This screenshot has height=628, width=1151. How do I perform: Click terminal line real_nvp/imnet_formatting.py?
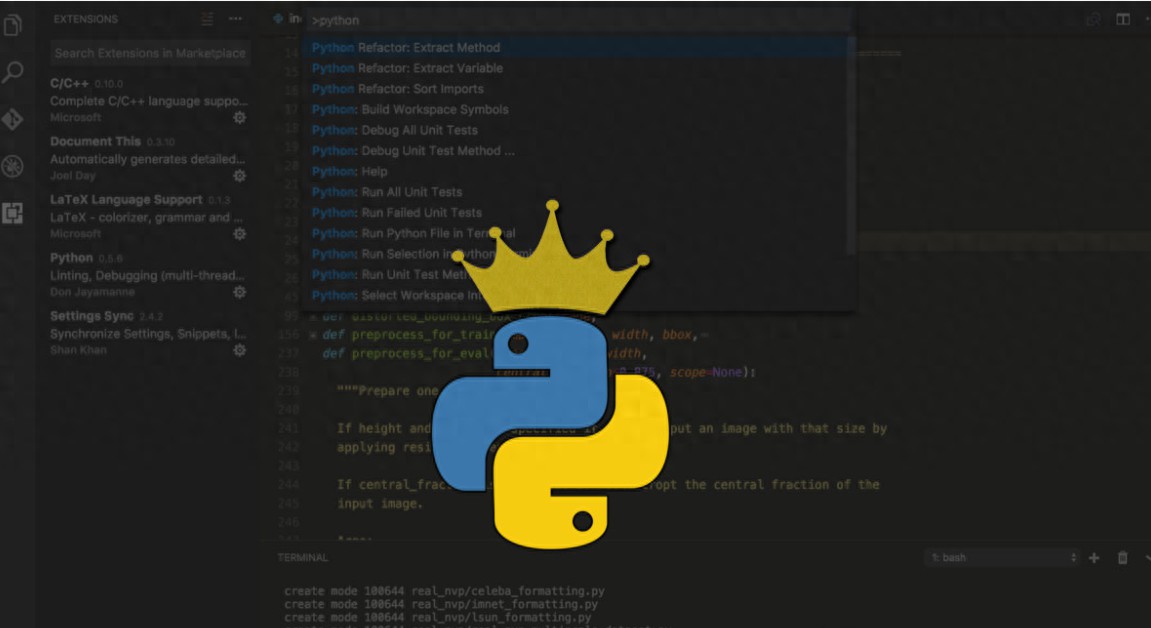[x=440, y=605]
